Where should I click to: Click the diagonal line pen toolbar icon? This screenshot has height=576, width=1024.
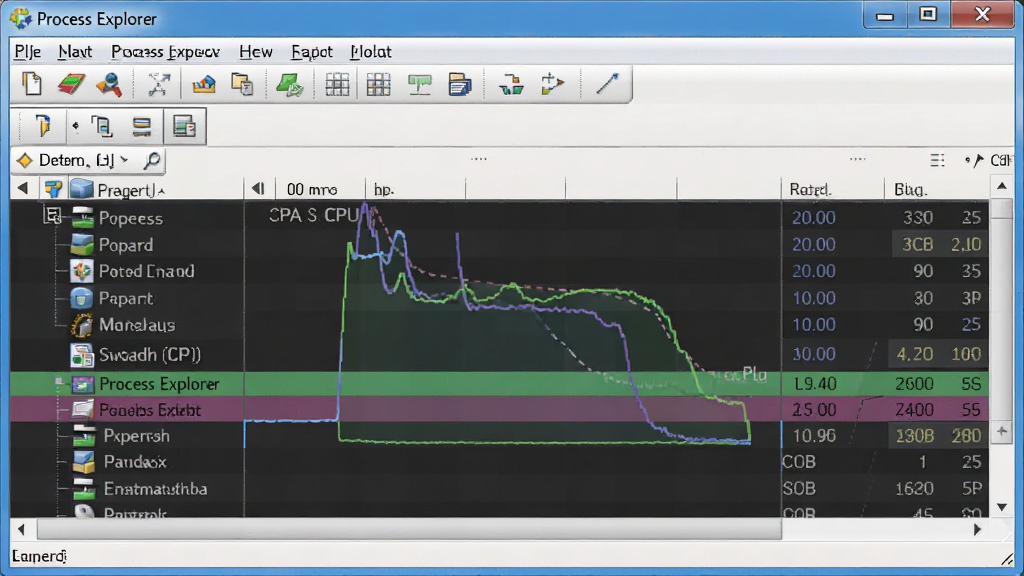coord(607,84)
